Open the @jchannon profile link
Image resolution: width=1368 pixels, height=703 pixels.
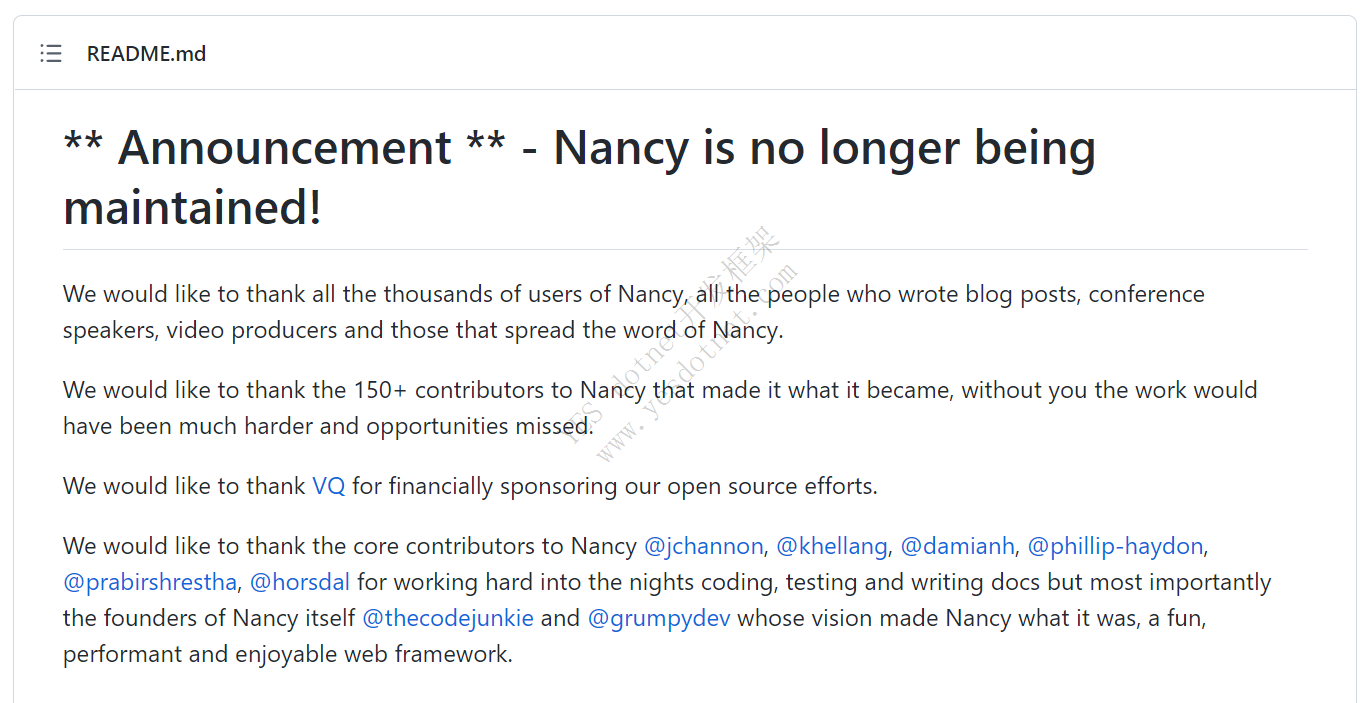tap(704, 546)
